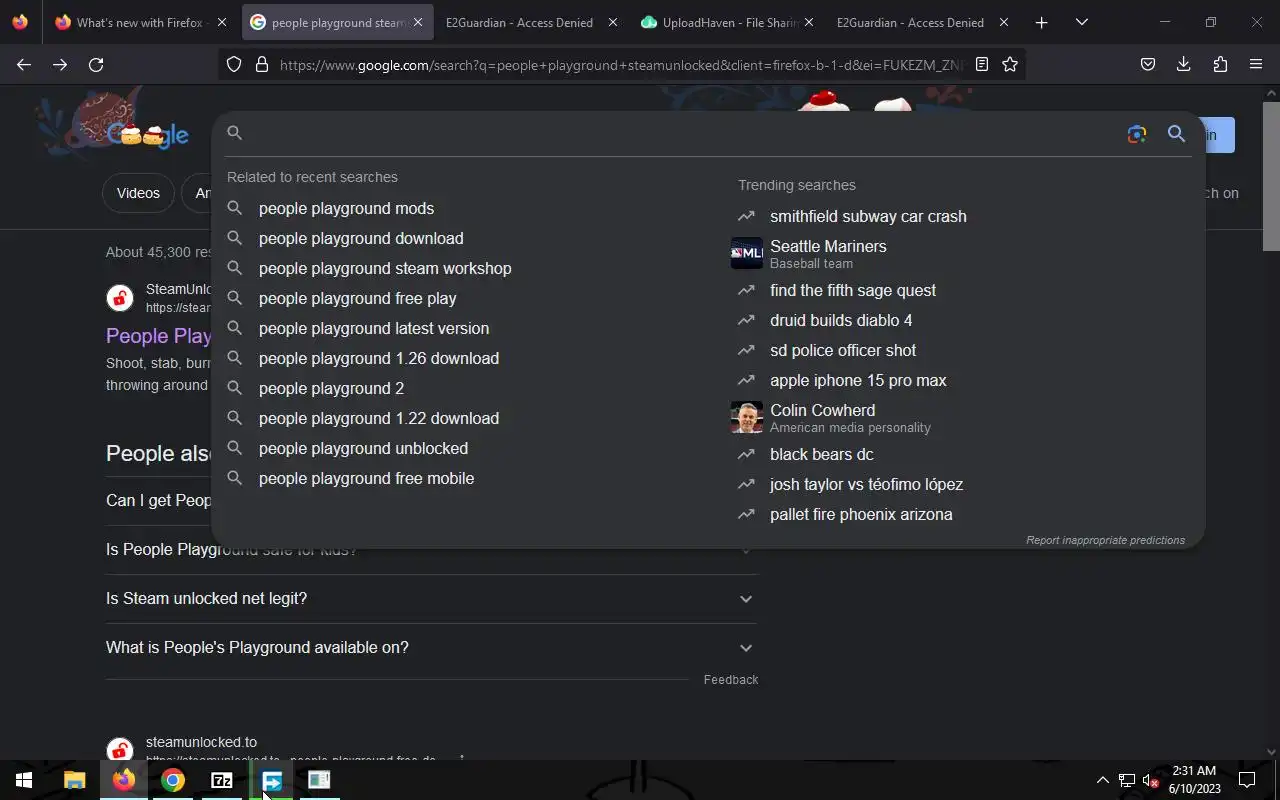
Task: Click 'Report inappropriate predictions' link
Action: click(1105, 540)
